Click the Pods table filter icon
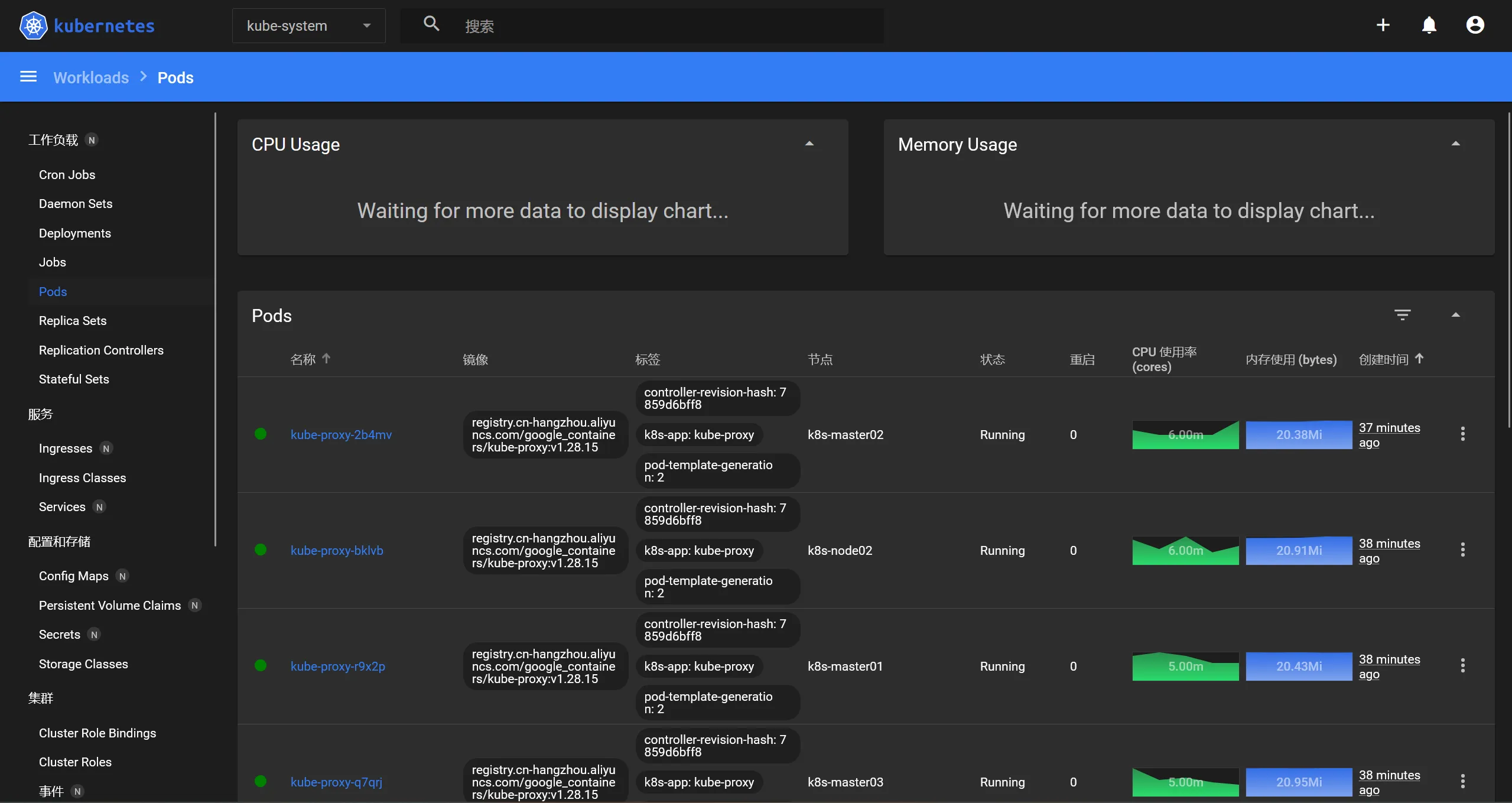Viewport: 1512px width, 803px height. tap(1403, 315)
